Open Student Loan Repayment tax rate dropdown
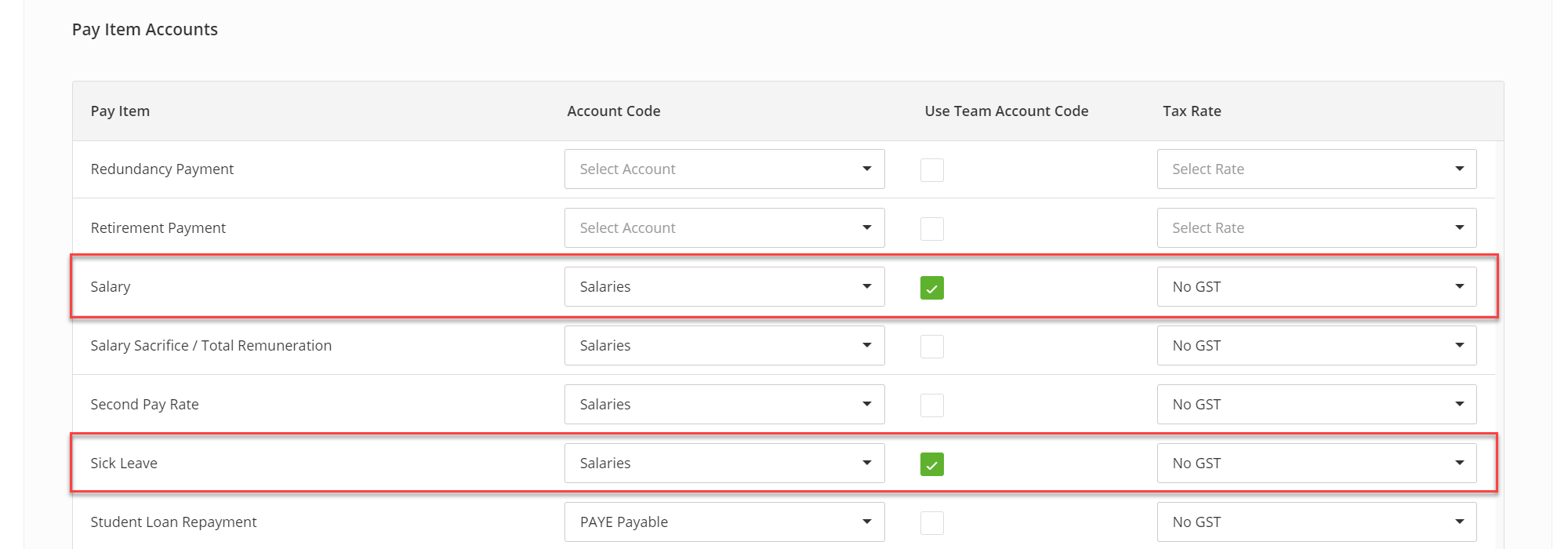This screenshot has height=549, width=1568. [1316, 522]
